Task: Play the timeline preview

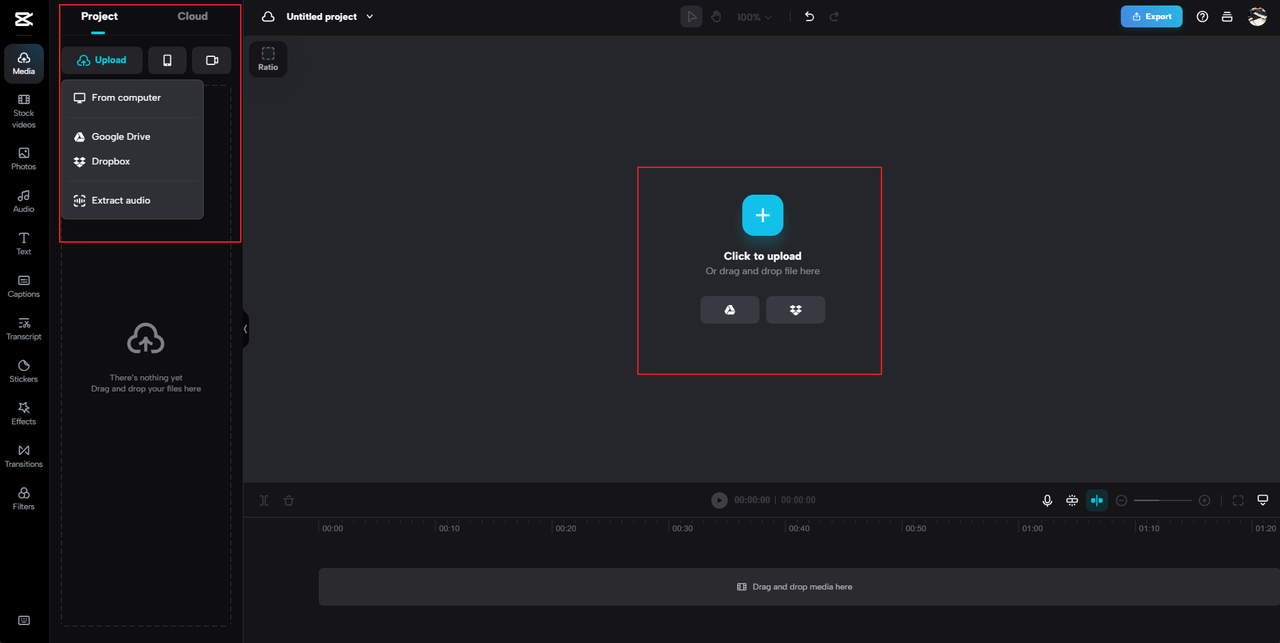Action: (719, 500)
